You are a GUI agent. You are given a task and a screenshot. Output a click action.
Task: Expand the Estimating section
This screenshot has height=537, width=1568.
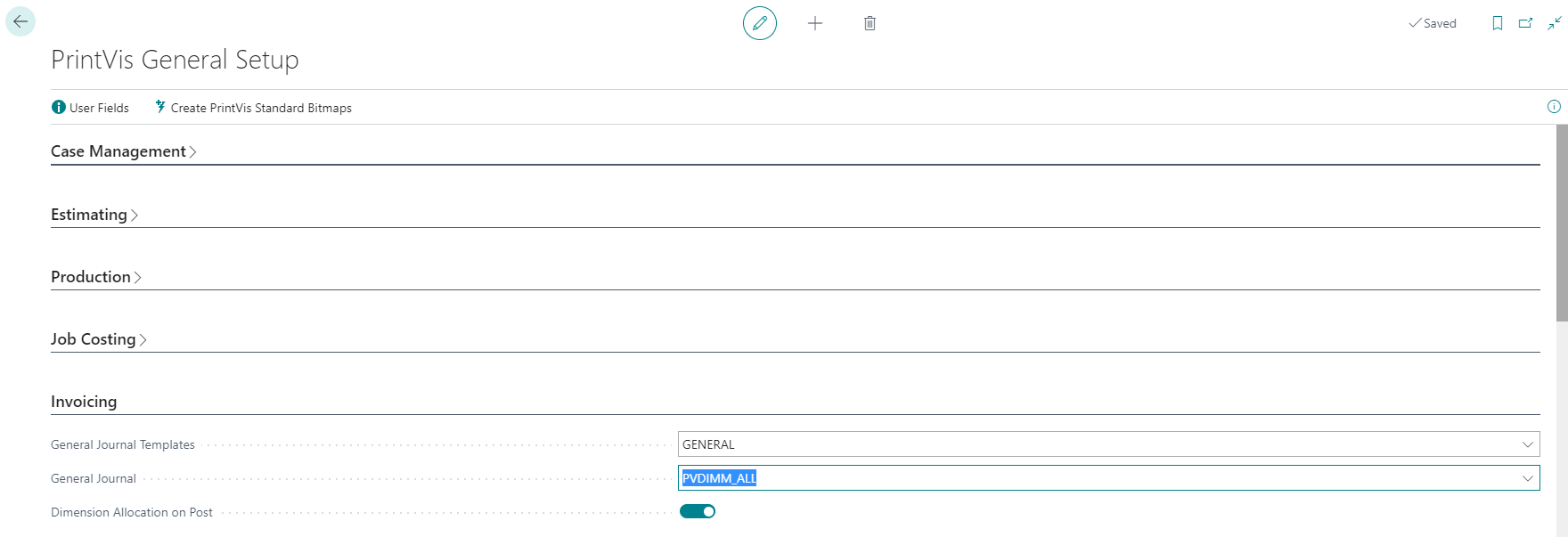(x=94, y=215)
